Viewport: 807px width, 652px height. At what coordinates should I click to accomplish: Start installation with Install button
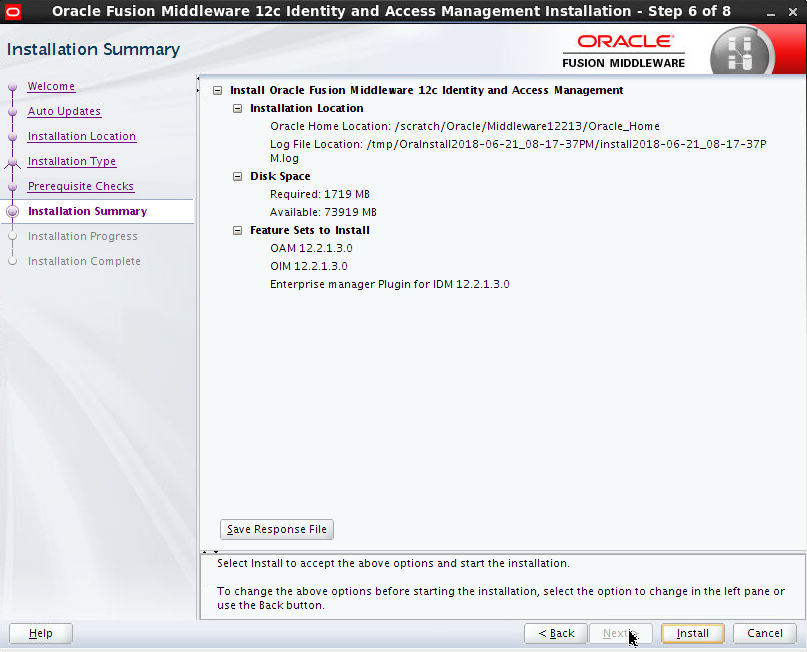tap(693, 633)
